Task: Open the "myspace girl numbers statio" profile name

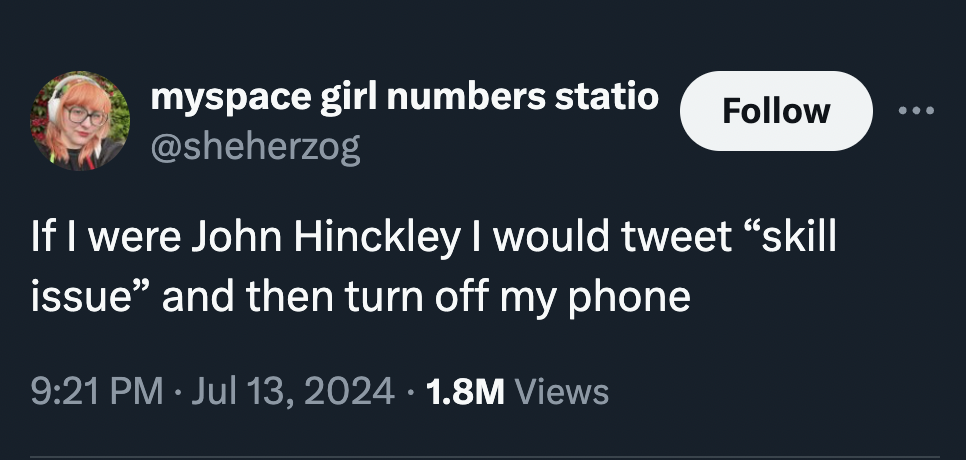Action: 404,98
